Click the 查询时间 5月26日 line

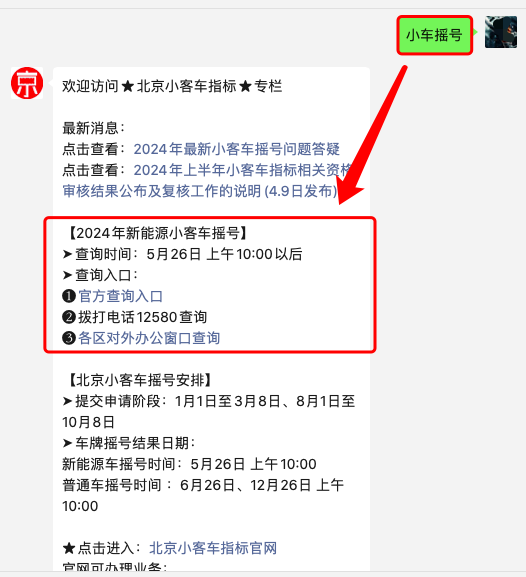183,254
